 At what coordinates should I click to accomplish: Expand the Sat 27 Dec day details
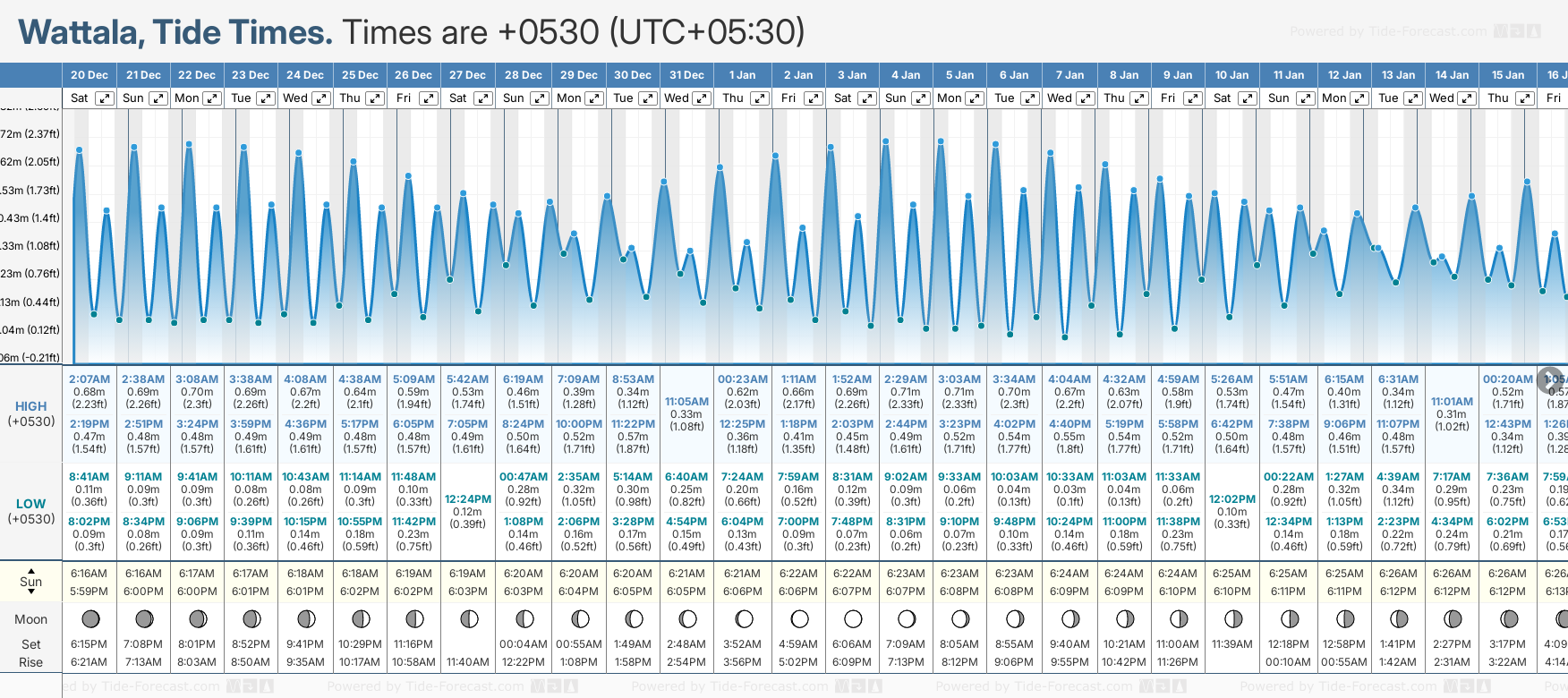click(x=482, y=98)
